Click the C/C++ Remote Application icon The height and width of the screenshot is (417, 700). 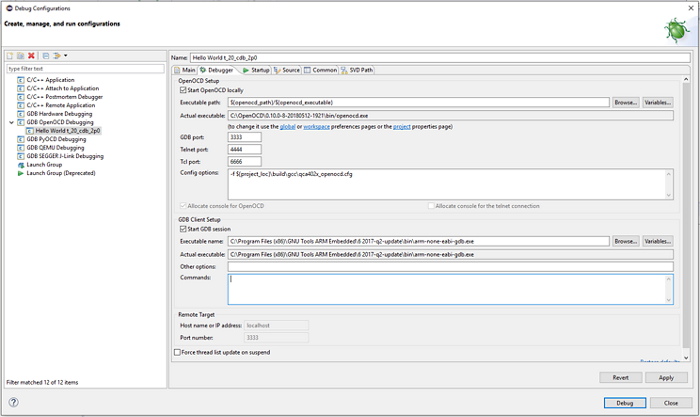tap(21, 105)
